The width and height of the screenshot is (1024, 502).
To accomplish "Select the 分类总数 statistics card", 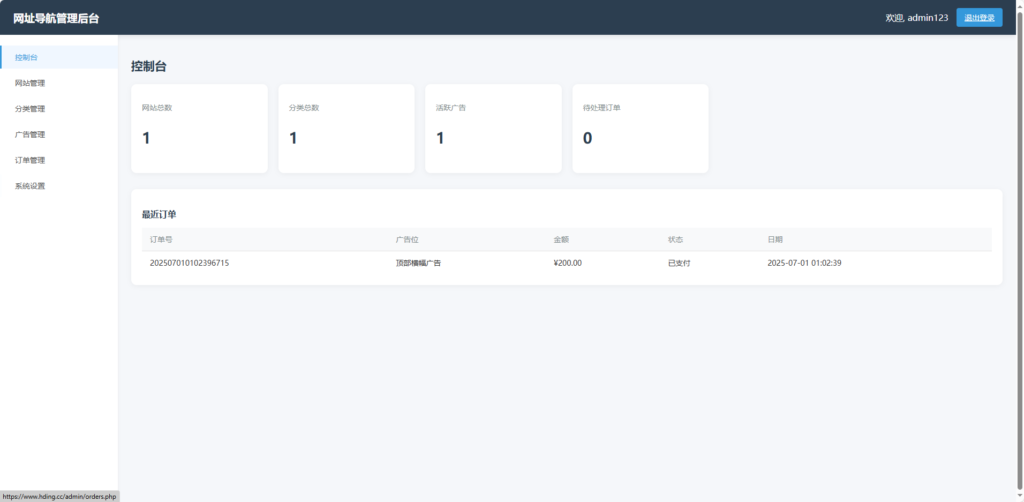I will [346, 128].
